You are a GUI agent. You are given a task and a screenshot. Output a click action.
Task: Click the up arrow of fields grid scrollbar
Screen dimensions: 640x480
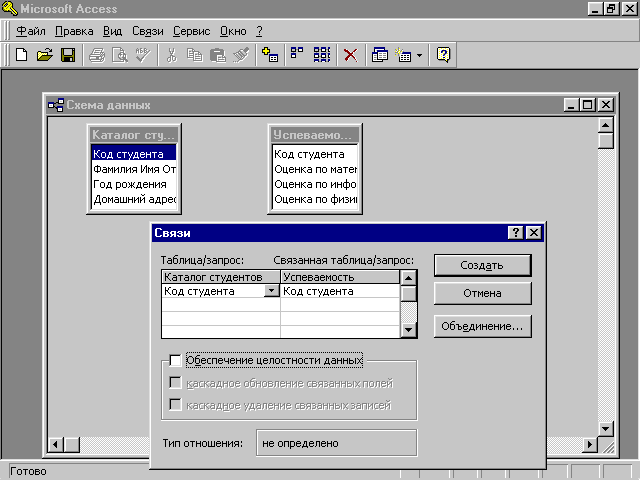coord(408,278)
